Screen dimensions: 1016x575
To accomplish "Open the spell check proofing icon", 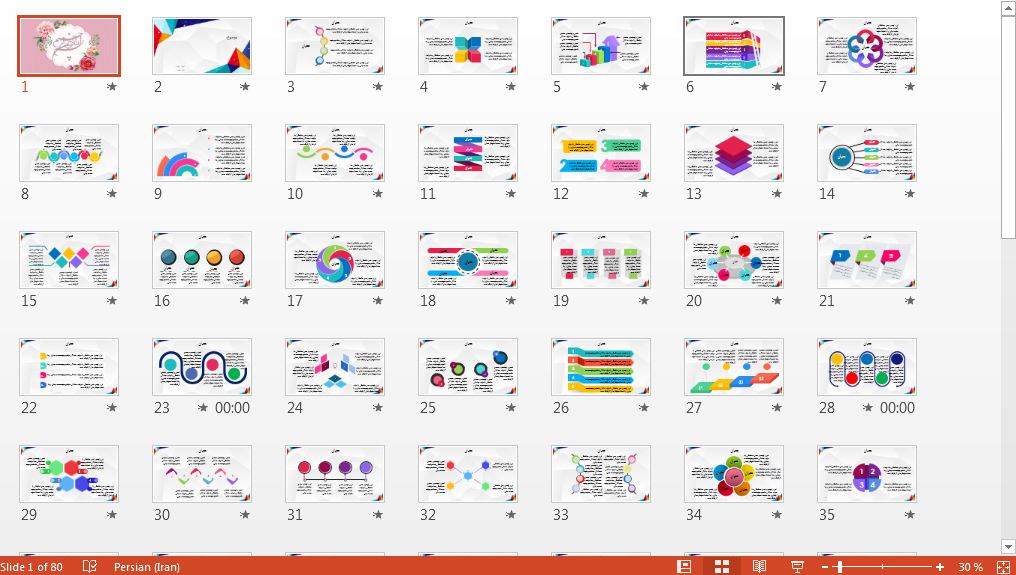I will tap(90, 567).
